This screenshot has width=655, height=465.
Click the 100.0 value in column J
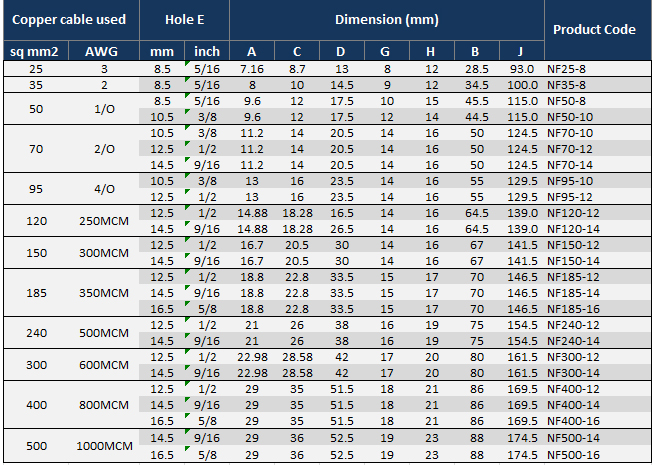click(x=523, y=85)
